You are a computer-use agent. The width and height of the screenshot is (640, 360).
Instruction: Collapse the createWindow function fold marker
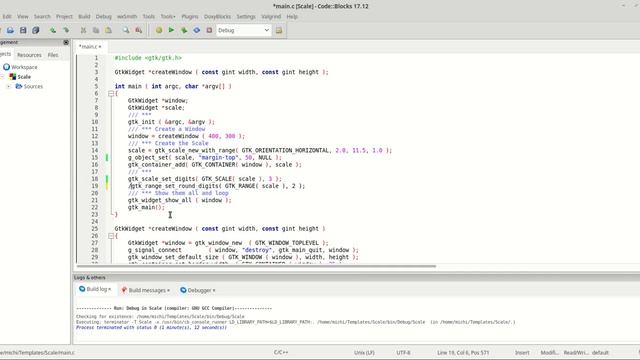point(111,236)
